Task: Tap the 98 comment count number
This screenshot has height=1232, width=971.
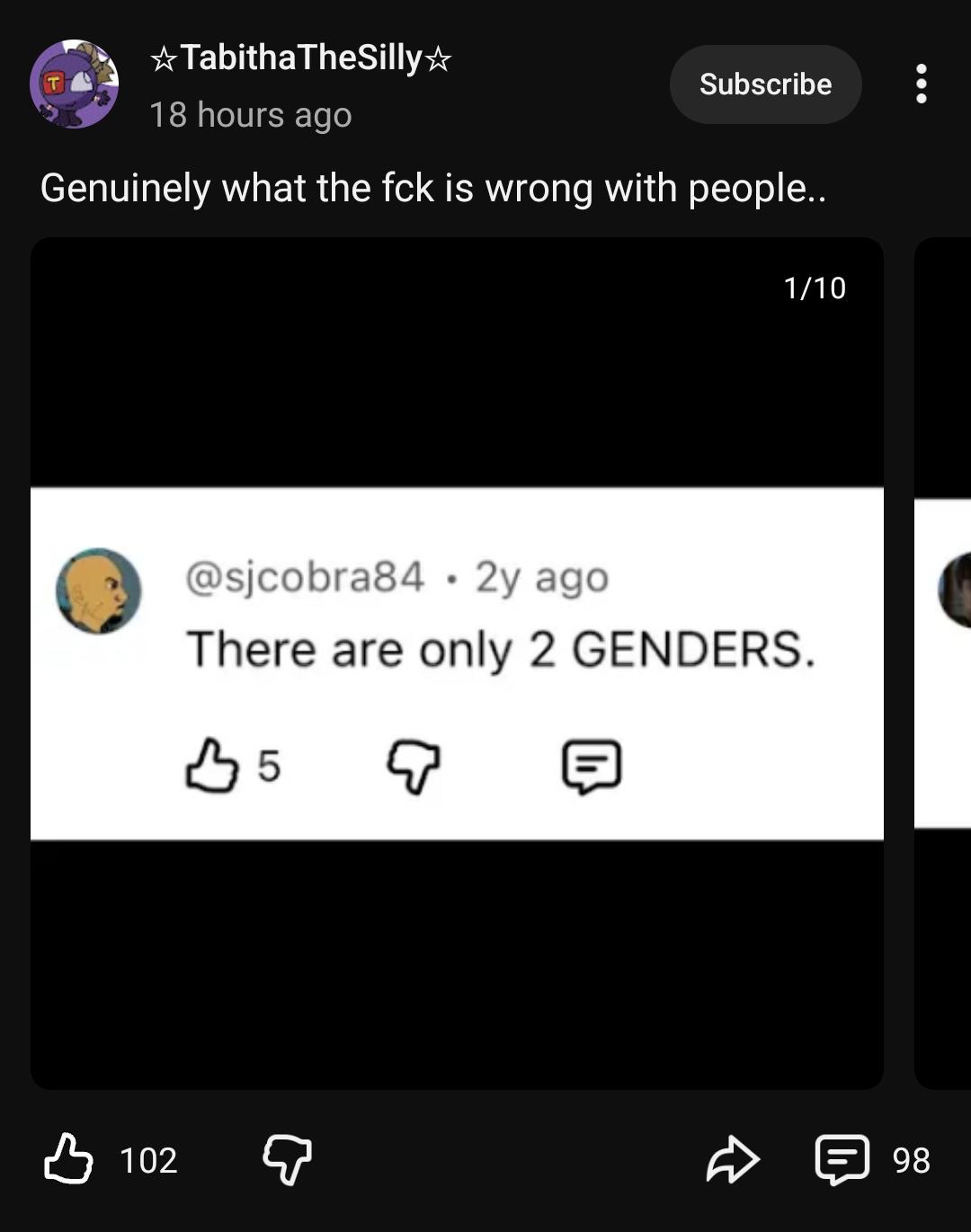Action: [911, 1160]
